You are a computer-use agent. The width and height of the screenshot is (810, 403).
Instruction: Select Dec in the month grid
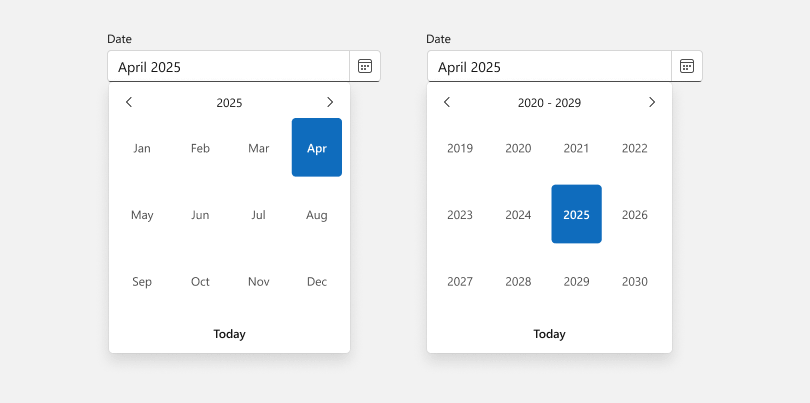click(317, 282)
